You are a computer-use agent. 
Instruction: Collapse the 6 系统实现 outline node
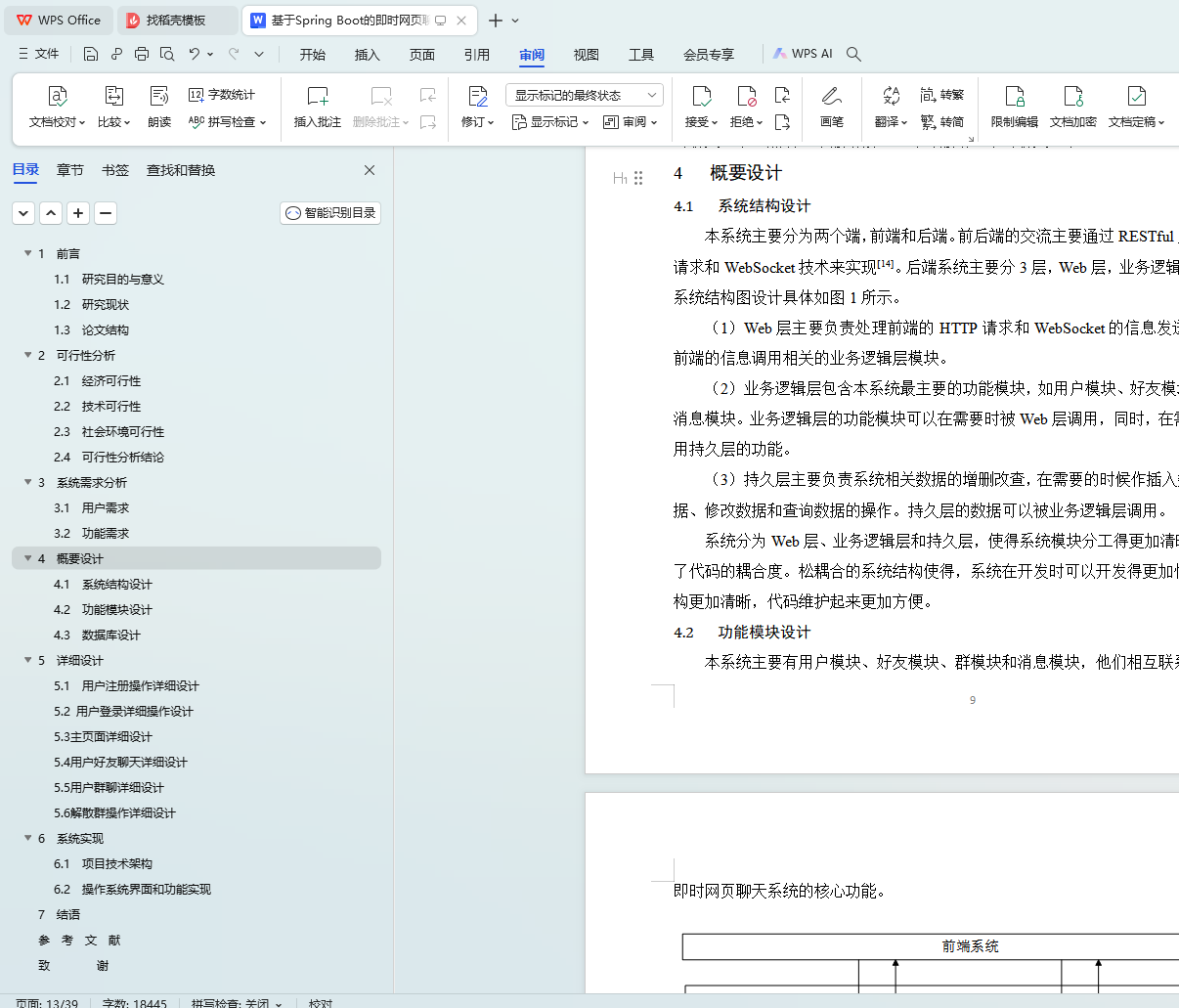pyautogui.click(x=28, y=838)
